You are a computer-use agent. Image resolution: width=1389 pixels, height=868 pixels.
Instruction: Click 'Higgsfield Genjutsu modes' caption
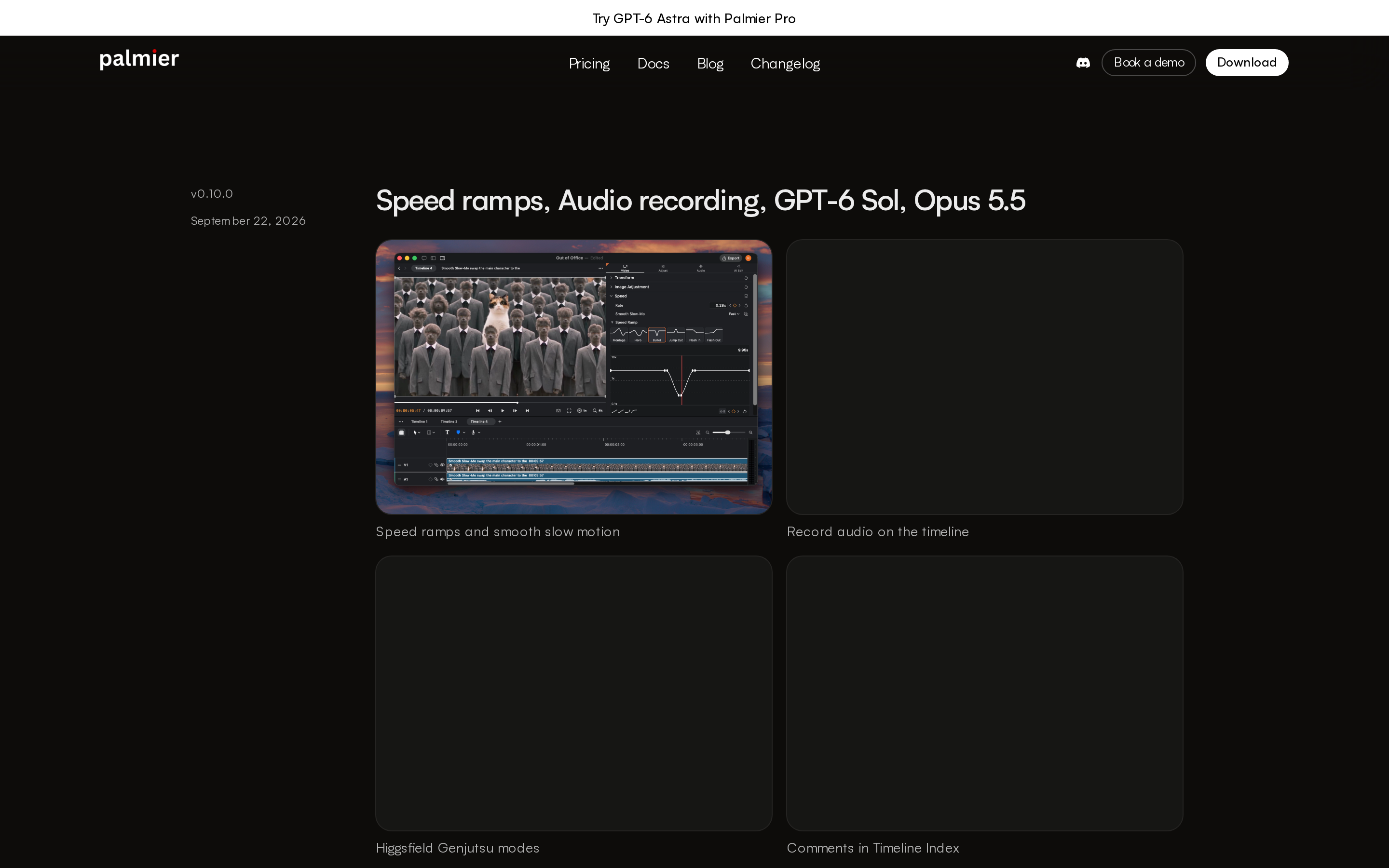point(457,848)
